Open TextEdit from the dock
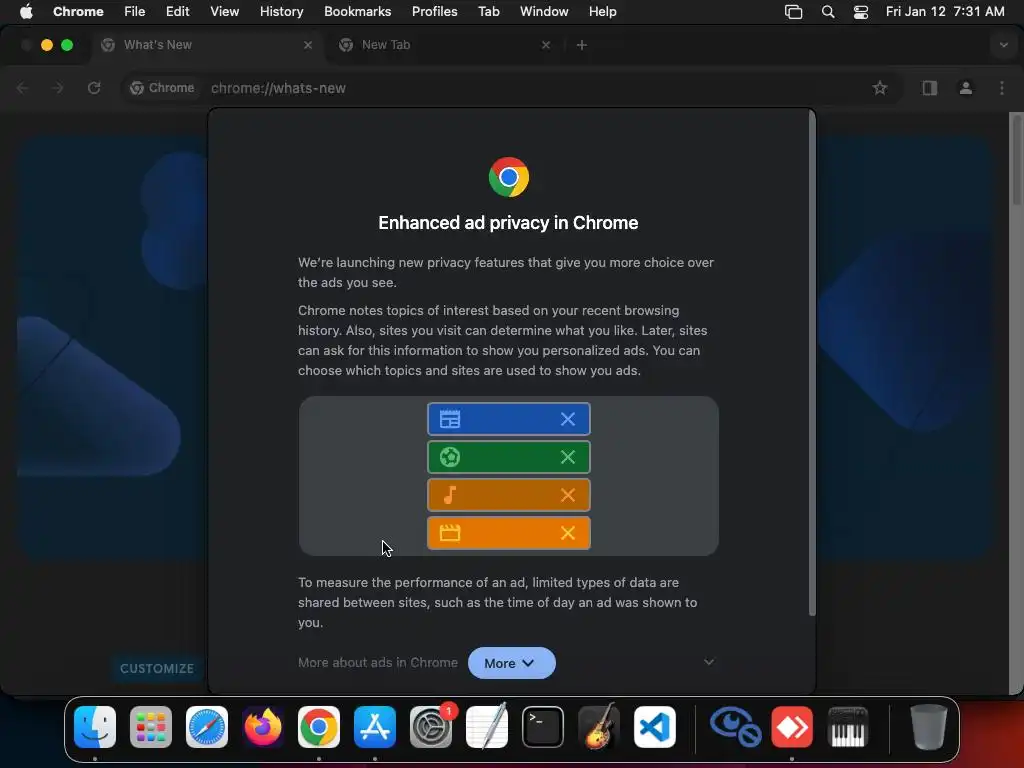The image size is (1024, 768). point(487,727)
